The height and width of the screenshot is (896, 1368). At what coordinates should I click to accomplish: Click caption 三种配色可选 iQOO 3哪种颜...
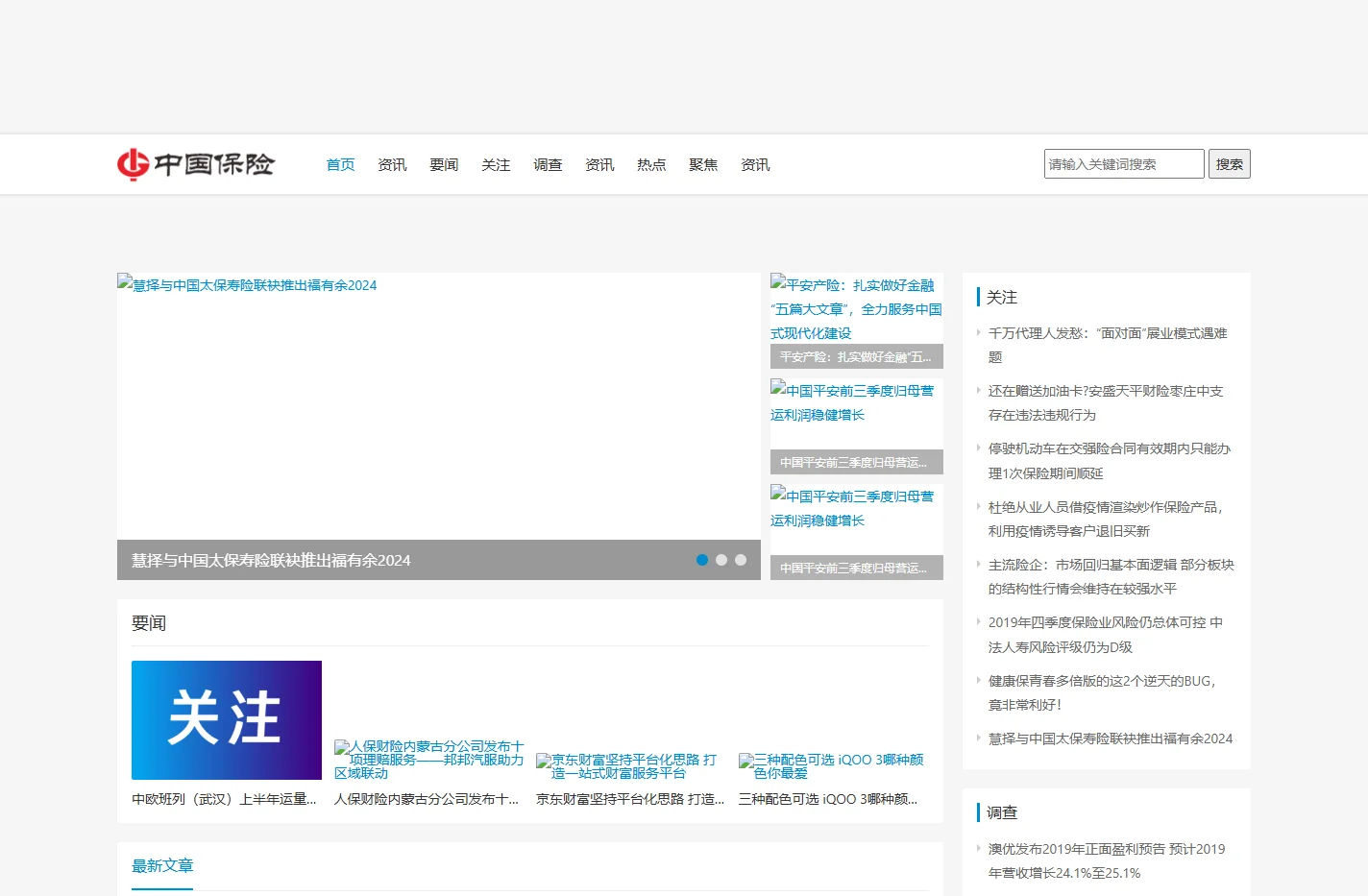pos(828,799)
